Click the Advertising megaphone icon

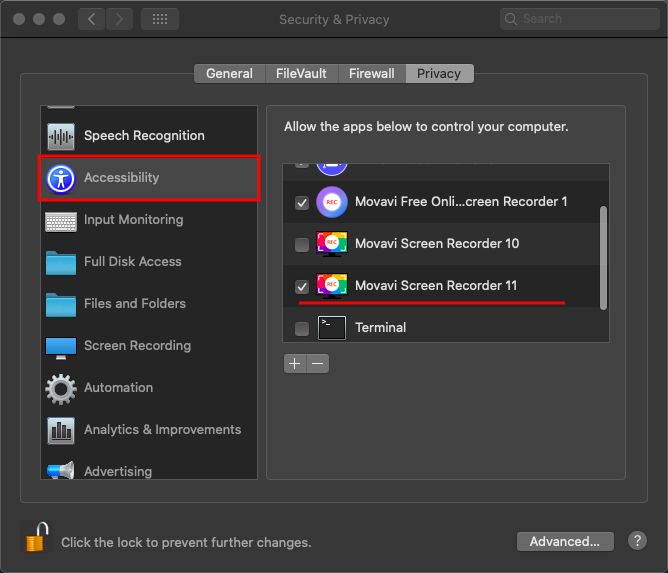[61, 470]
